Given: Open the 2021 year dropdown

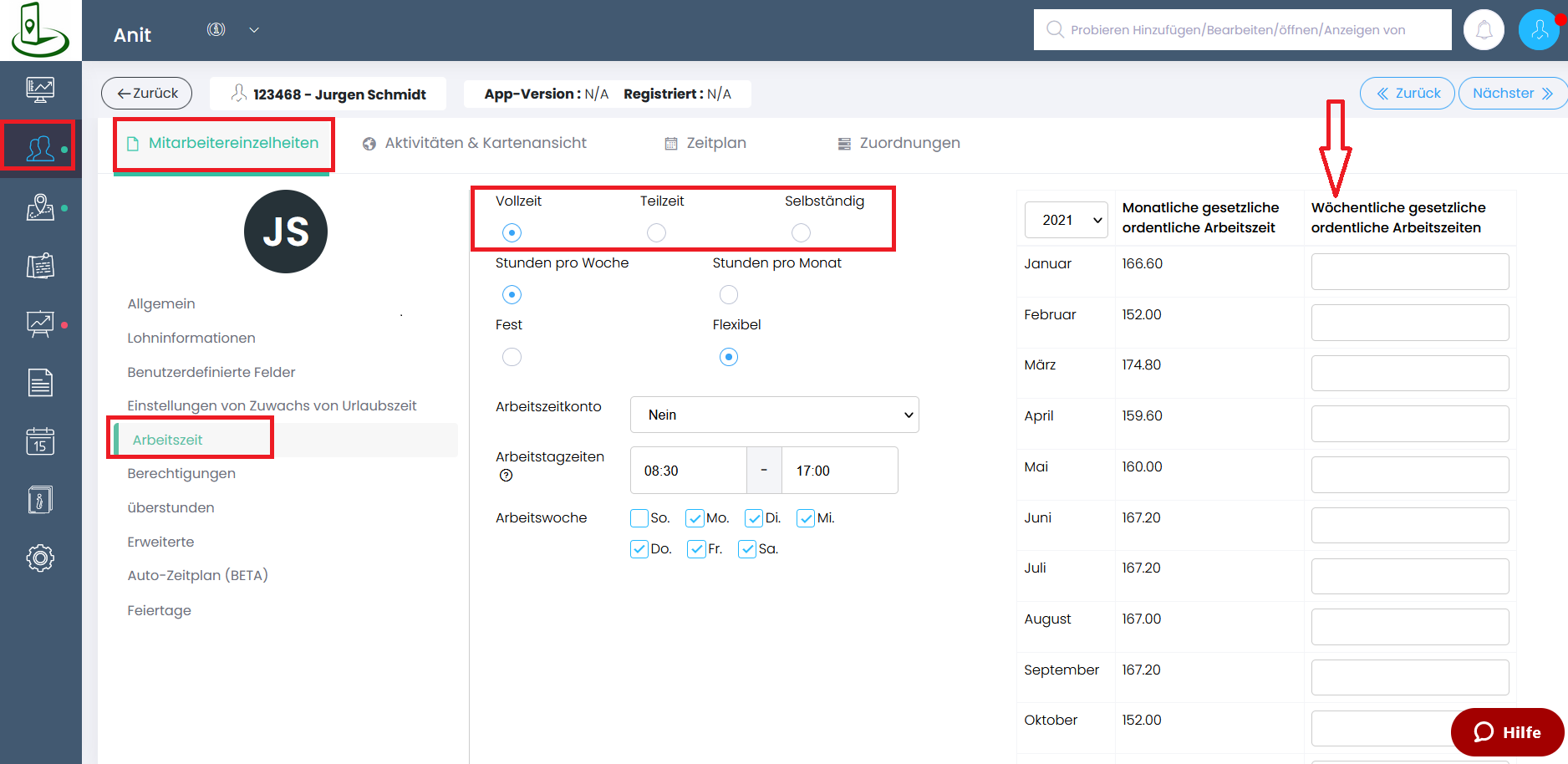Looking at the screenshot, I should (x=1066, y=220).
